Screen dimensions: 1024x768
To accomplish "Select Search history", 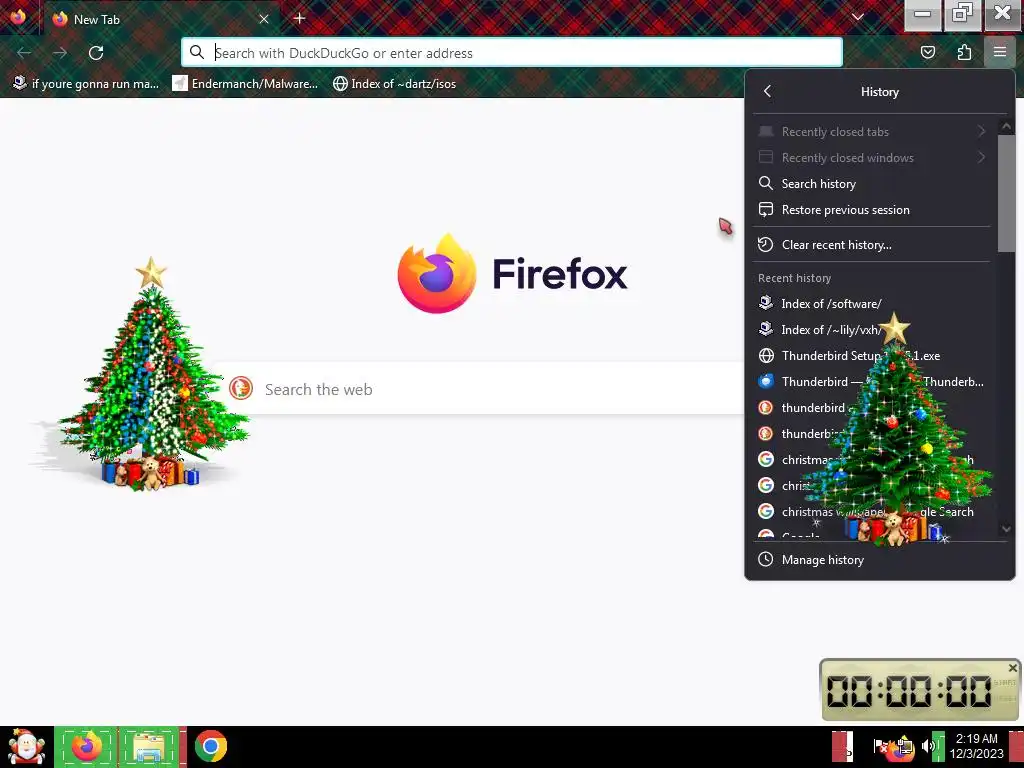I will pyautogui.click(x=872, y=184).
